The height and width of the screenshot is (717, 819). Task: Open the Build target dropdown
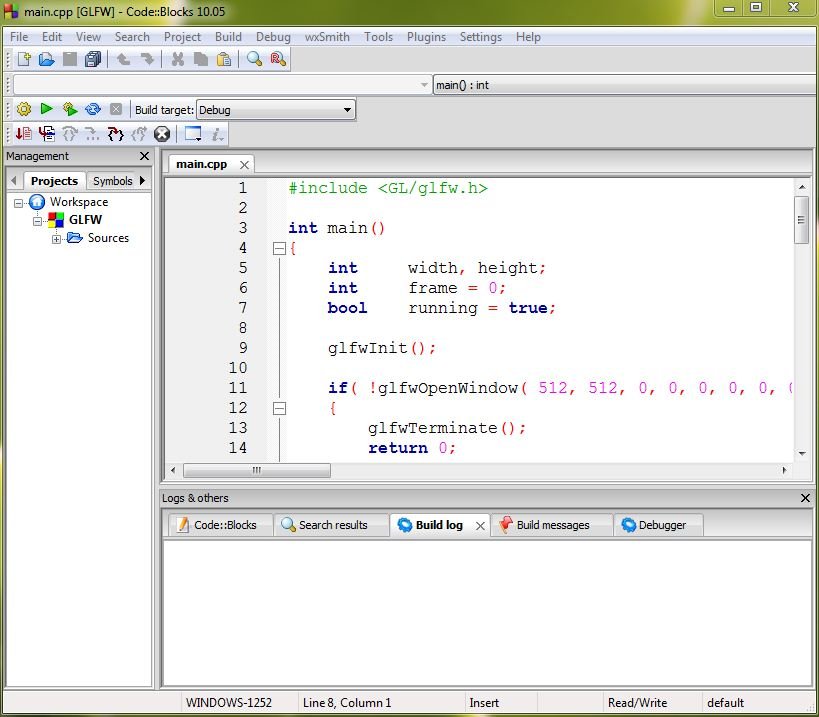276,110
